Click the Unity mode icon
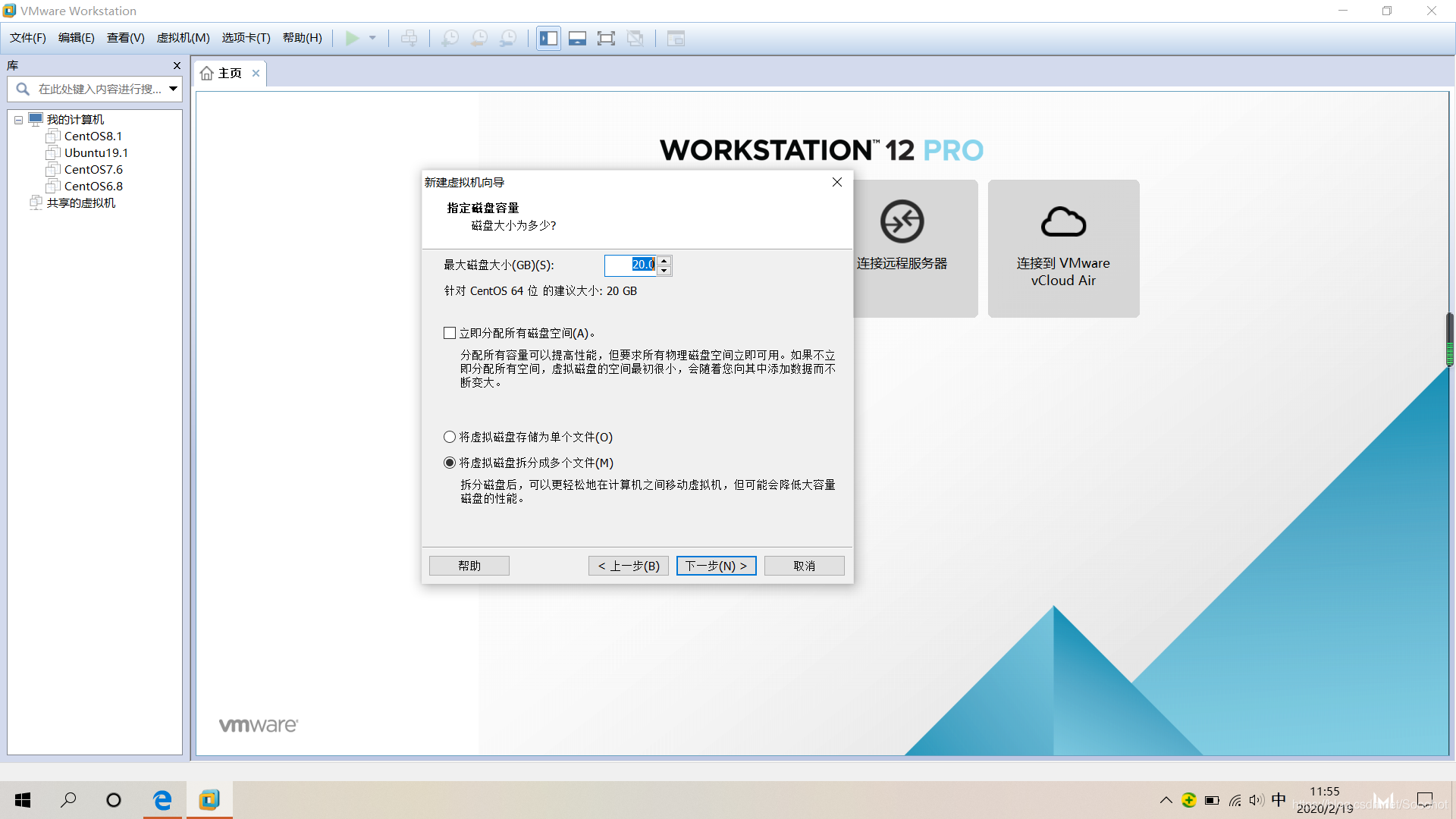 pos(635,38)
